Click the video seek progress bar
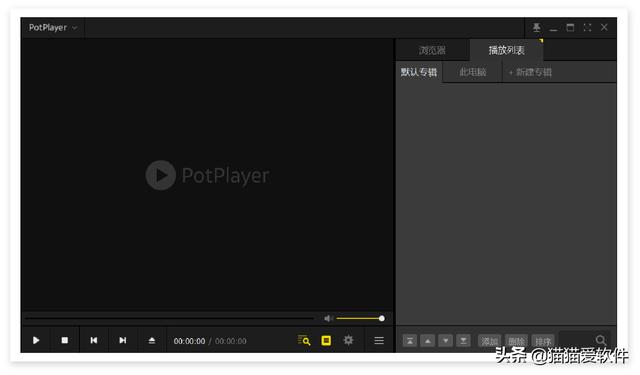 (169, 318)
